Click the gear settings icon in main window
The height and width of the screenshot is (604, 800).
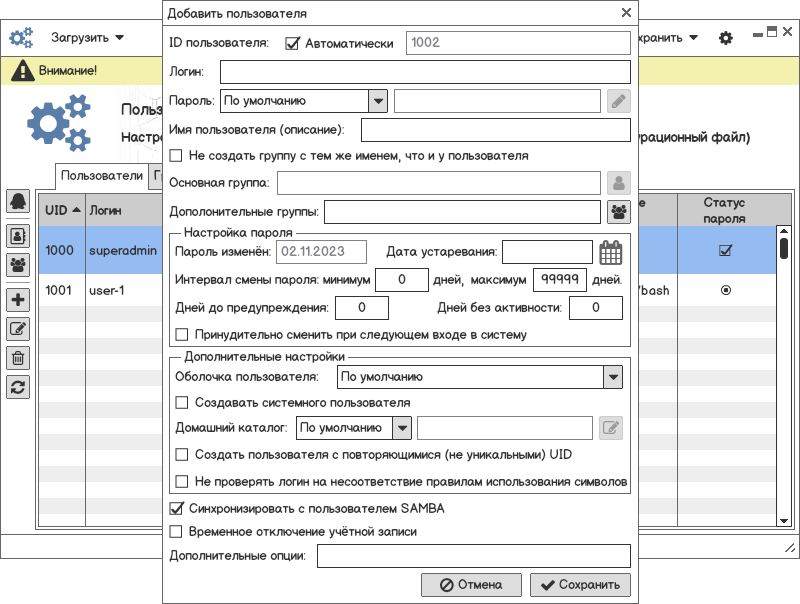(726, 38)
